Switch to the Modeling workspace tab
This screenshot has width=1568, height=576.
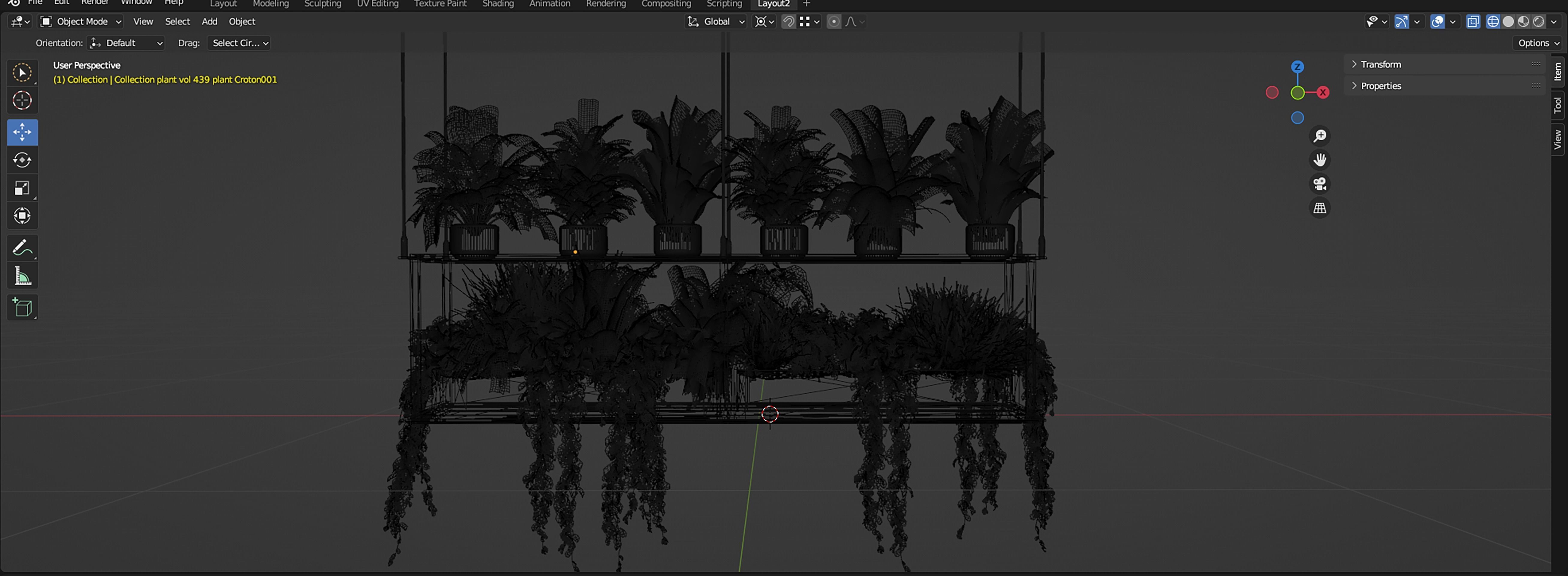coord(270,4)
